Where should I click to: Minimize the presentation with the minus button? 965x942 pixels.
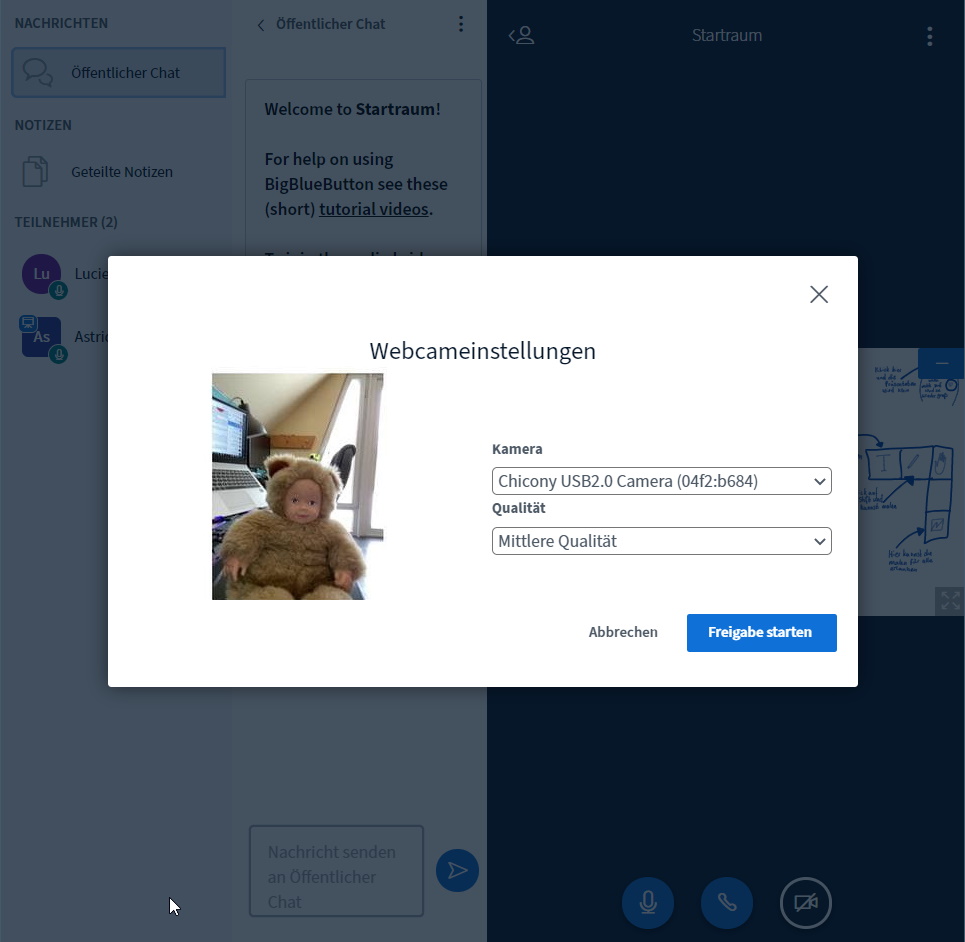941,363
